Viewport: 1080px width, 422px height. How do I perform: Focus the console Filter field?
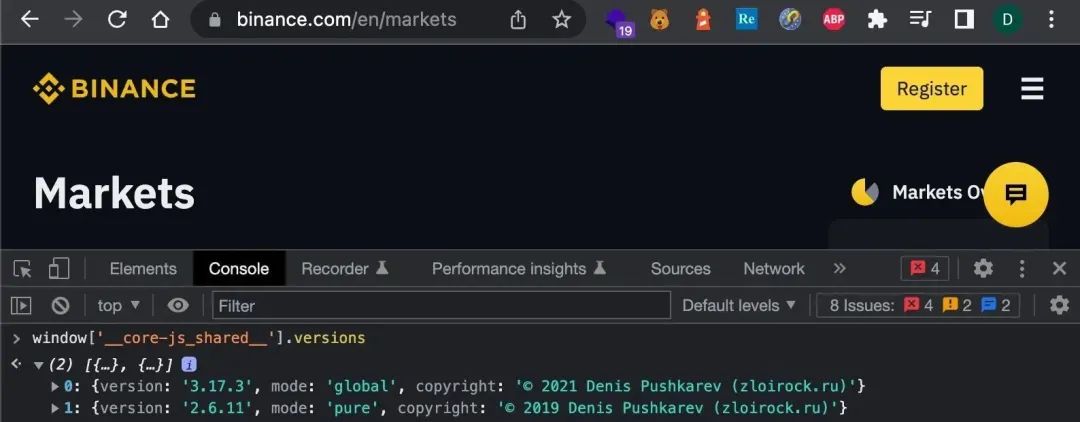pos(441,305)
